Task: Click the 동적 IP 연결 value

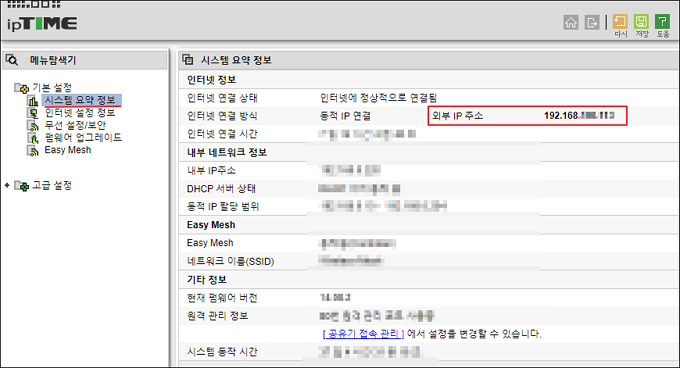Action: [x=345, y=116]
